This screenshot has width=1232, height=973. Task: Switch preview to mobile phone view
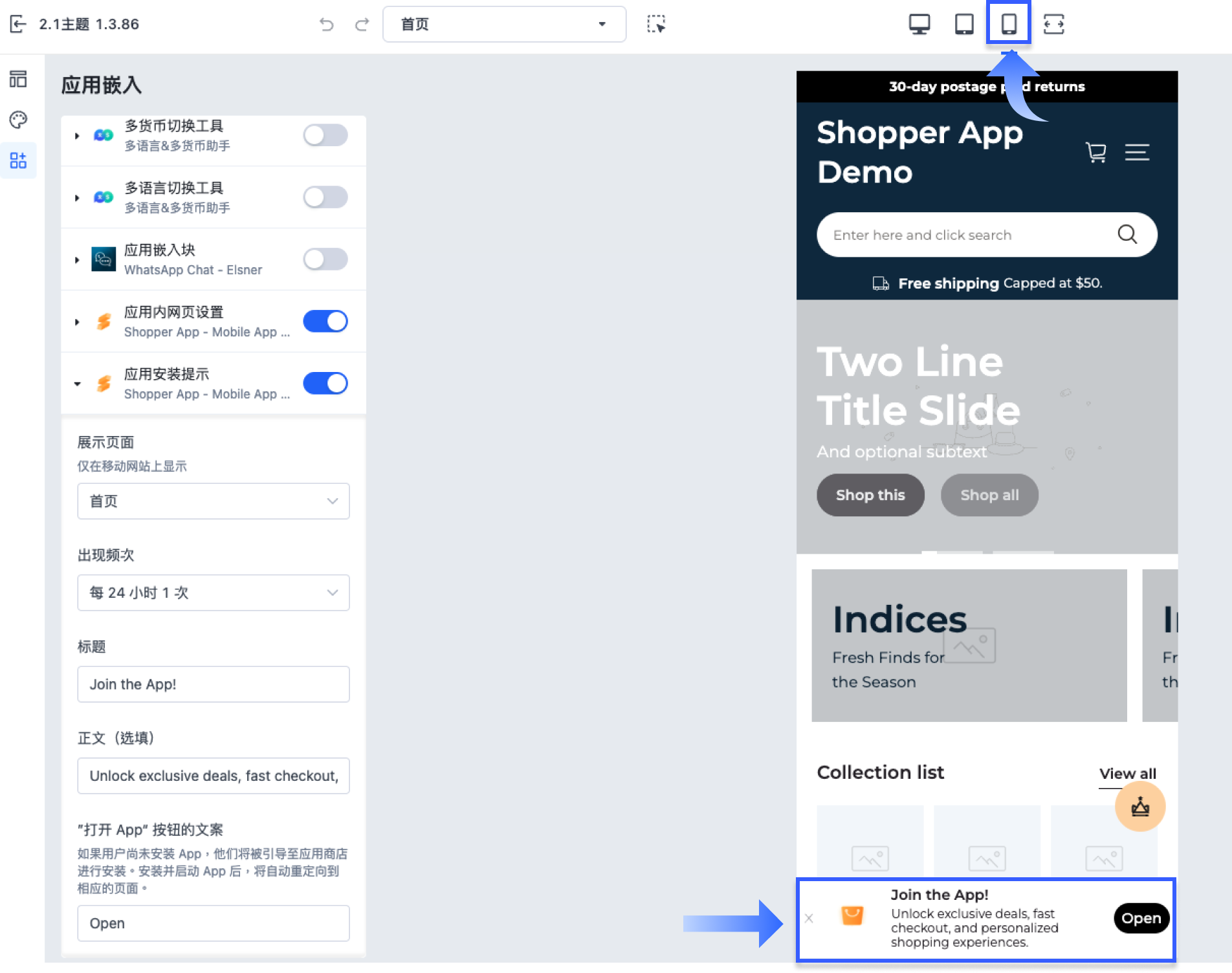(1008, 24)
